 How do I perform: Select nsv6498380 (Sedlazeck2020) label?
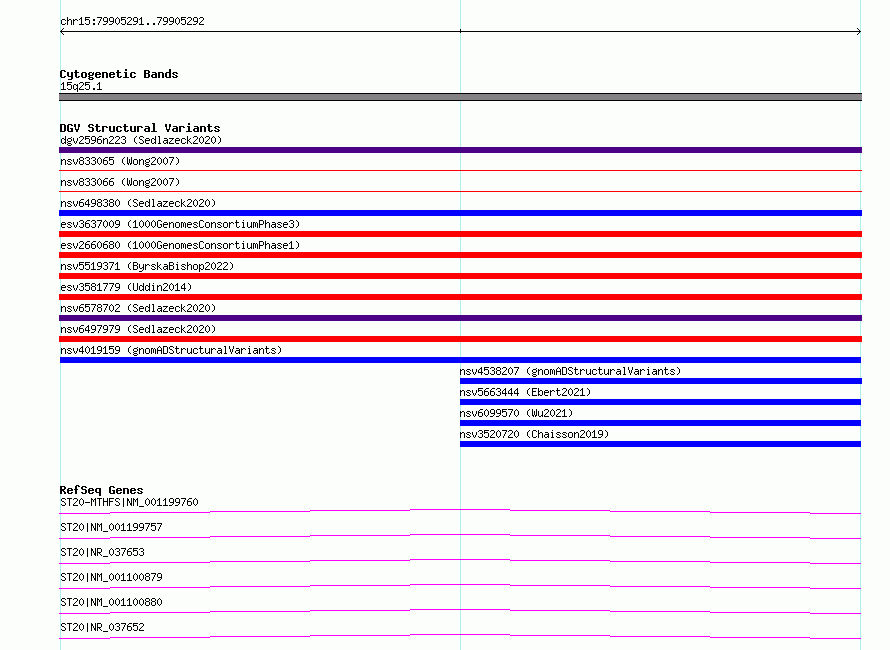138,203
